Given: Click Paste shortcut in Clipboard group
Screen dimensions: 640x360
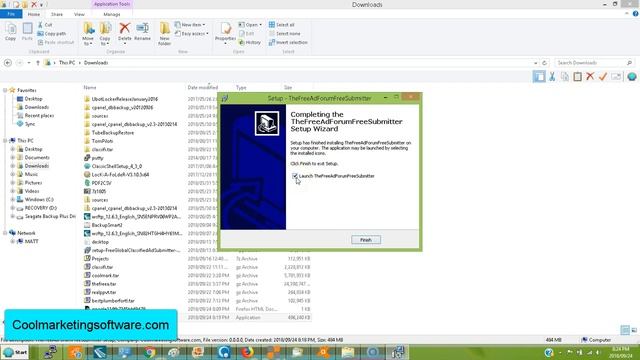Looking at the screenshot, I should (x=56, y=42).
